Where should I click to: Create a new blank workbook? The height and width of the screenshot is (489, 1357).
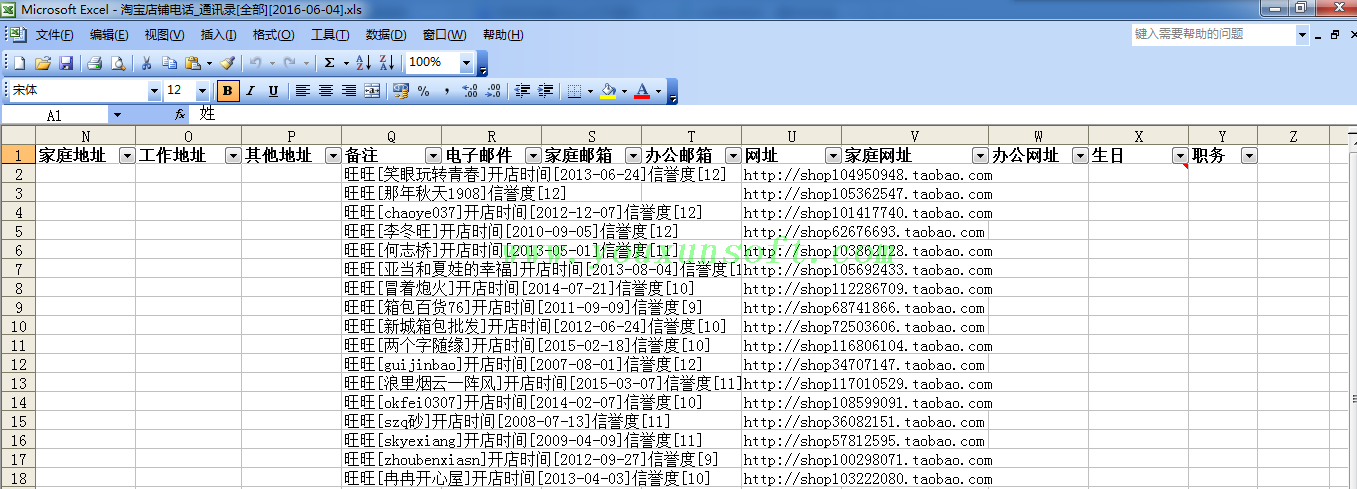(x=20, y=63)
